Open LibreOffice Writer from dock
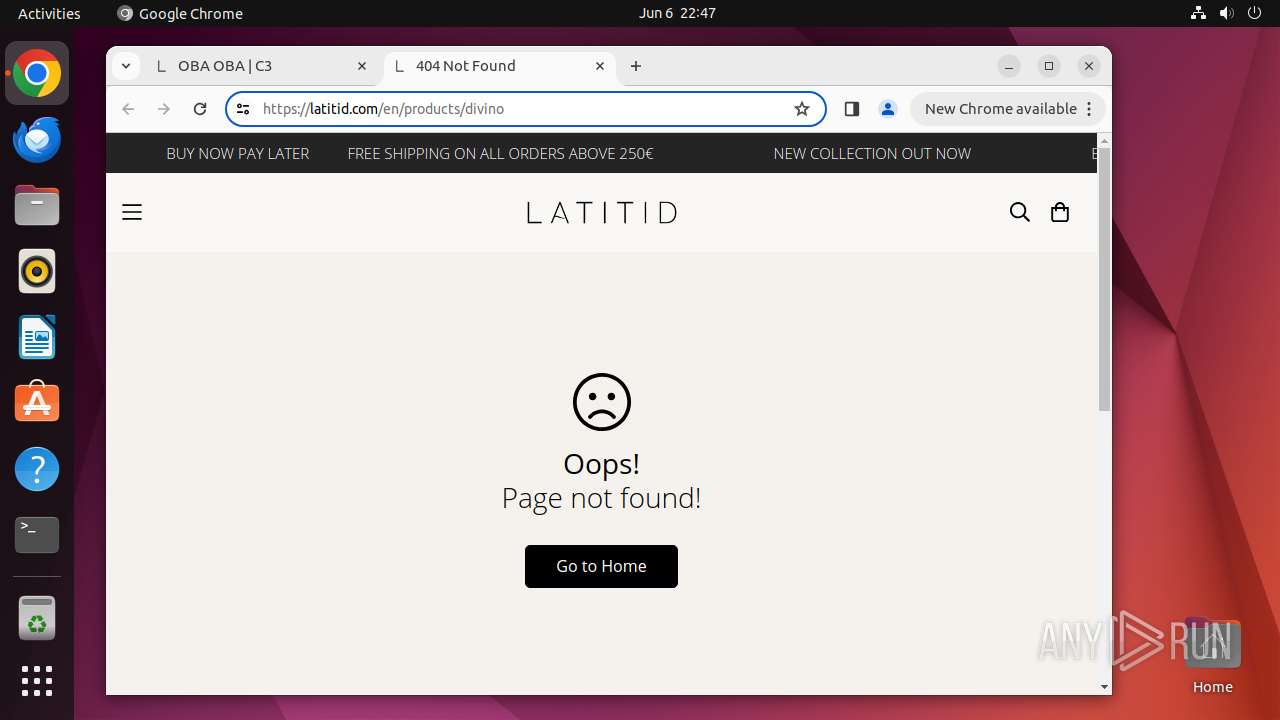1280x720 pixels. pos(37,337)
